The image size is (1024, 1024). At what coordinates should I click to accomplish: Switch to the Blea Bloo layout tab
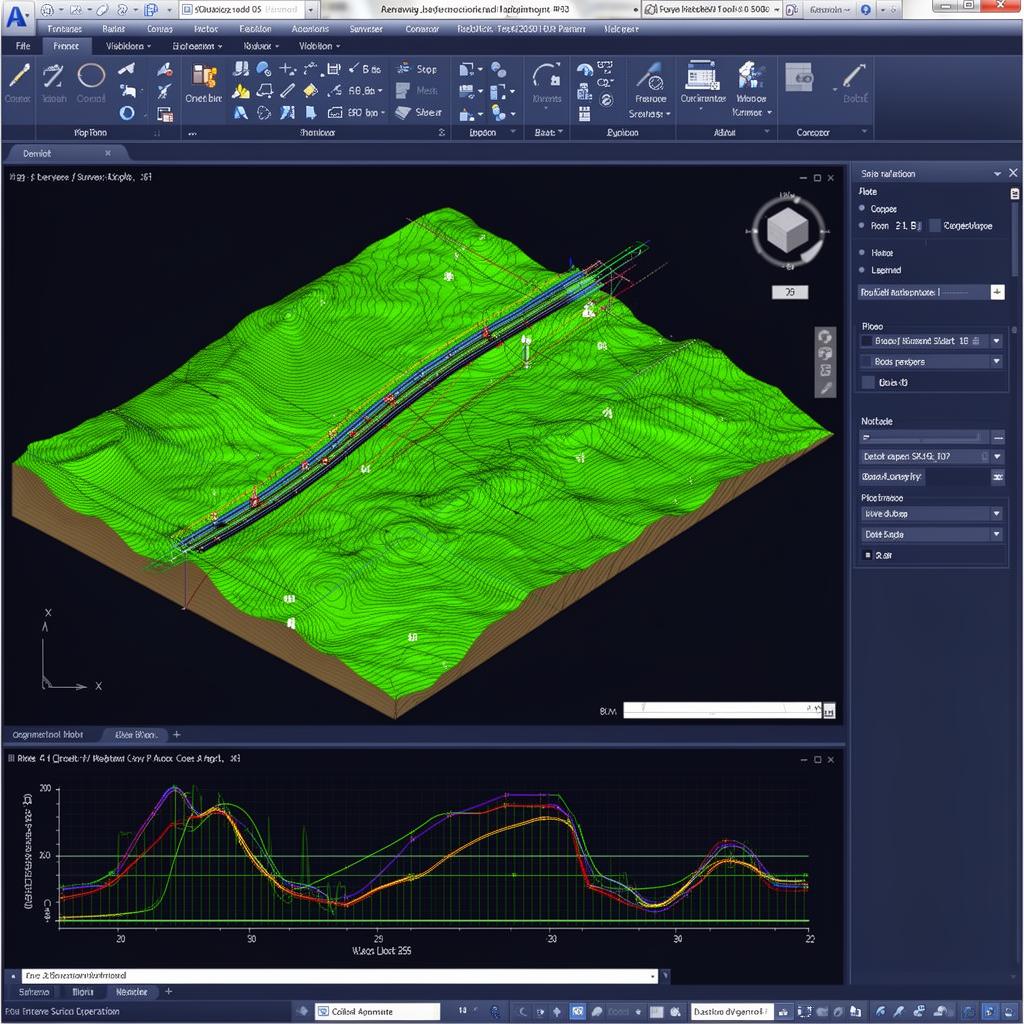135,735
